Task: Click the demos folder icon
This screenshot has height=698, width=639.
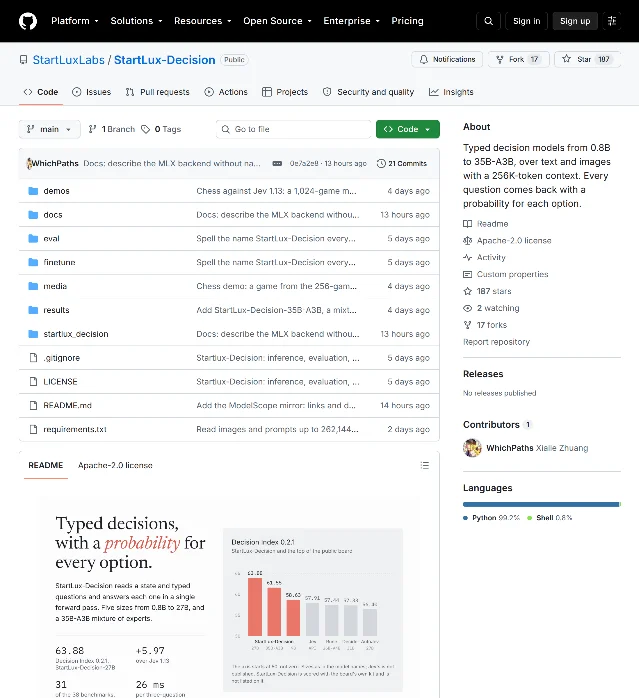Action: [x=33, y=191]
